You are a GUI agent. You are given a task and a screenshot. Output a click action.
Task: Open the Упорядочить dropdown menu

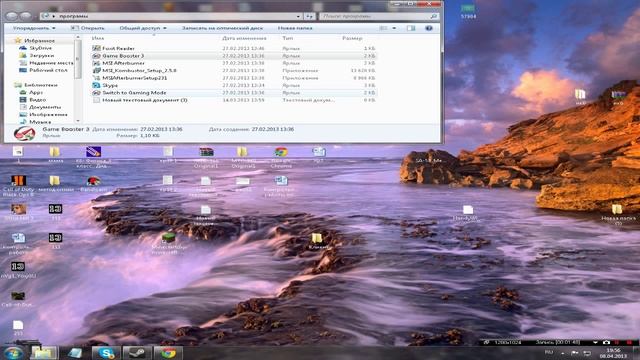pos(34,28)
